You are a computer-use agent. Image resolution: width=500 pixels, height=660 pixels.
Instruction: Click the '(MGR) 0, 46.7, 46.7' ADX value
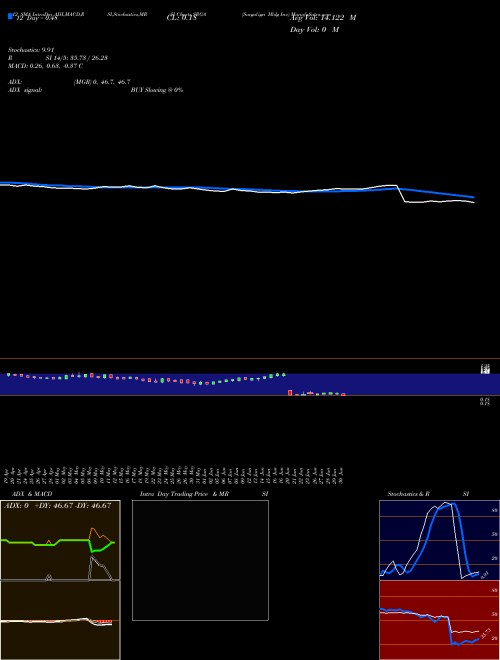[x=102, y=82]
